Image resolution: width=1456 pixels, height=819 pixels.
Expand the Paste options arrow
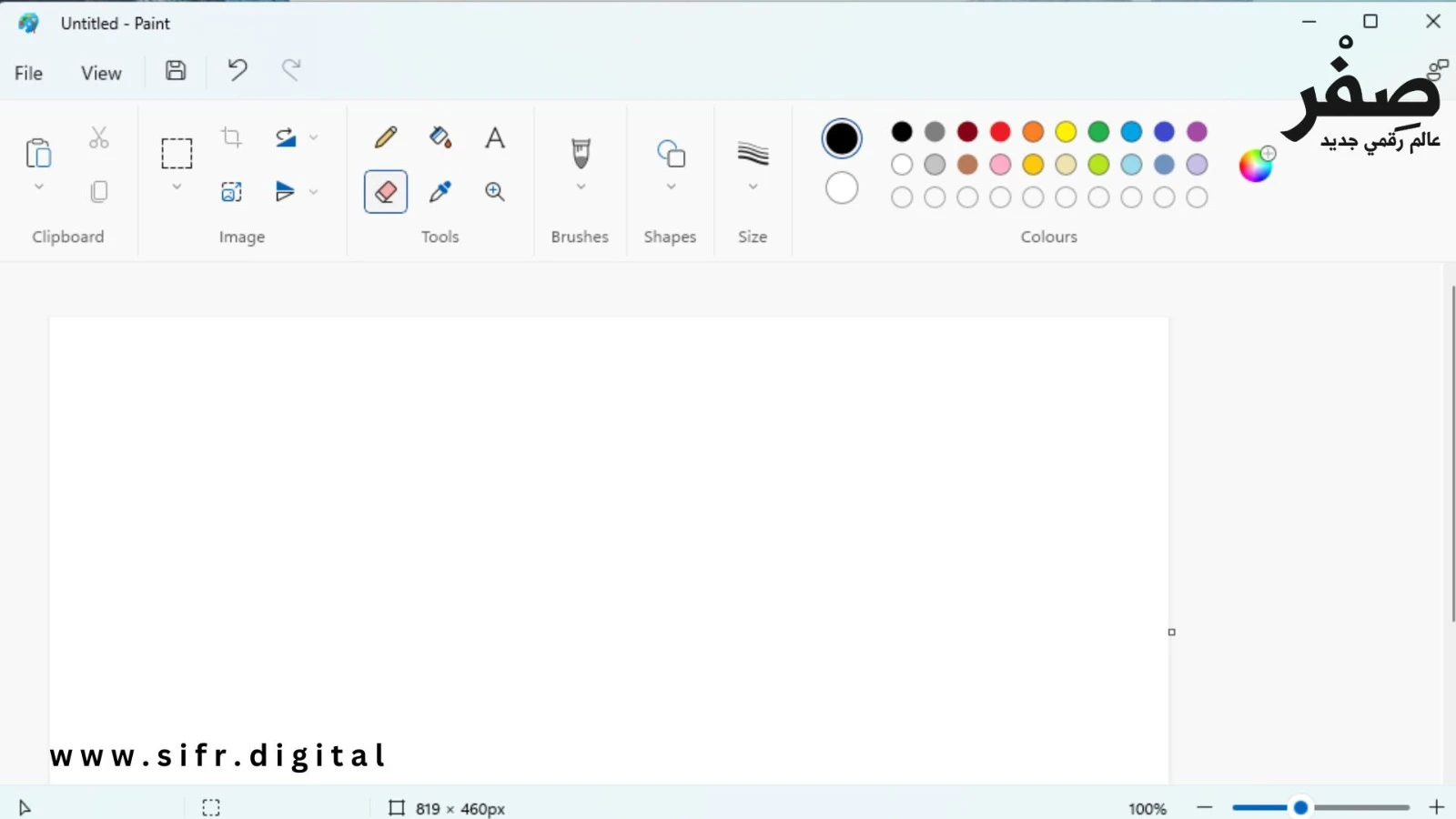[38, 187]
